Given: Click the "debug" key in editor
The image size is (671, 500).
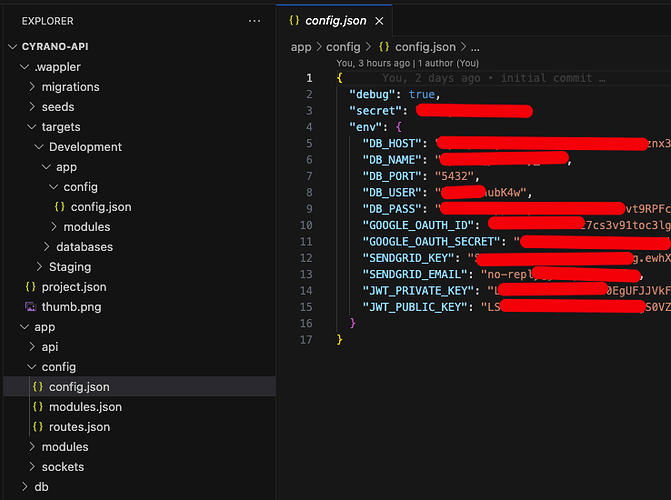Looking at the screenshot, I should coord(372,94).
